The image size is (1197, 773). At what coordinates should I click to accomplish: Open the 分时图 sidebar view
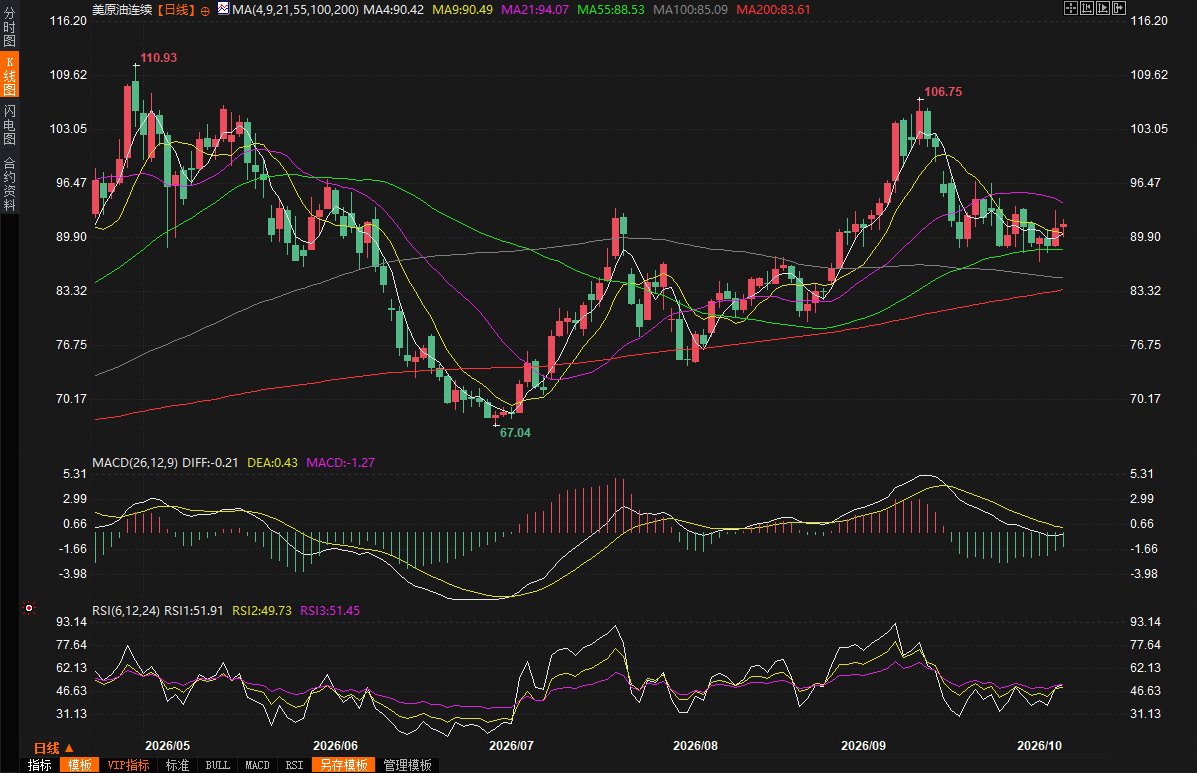[x=9, y=27]
